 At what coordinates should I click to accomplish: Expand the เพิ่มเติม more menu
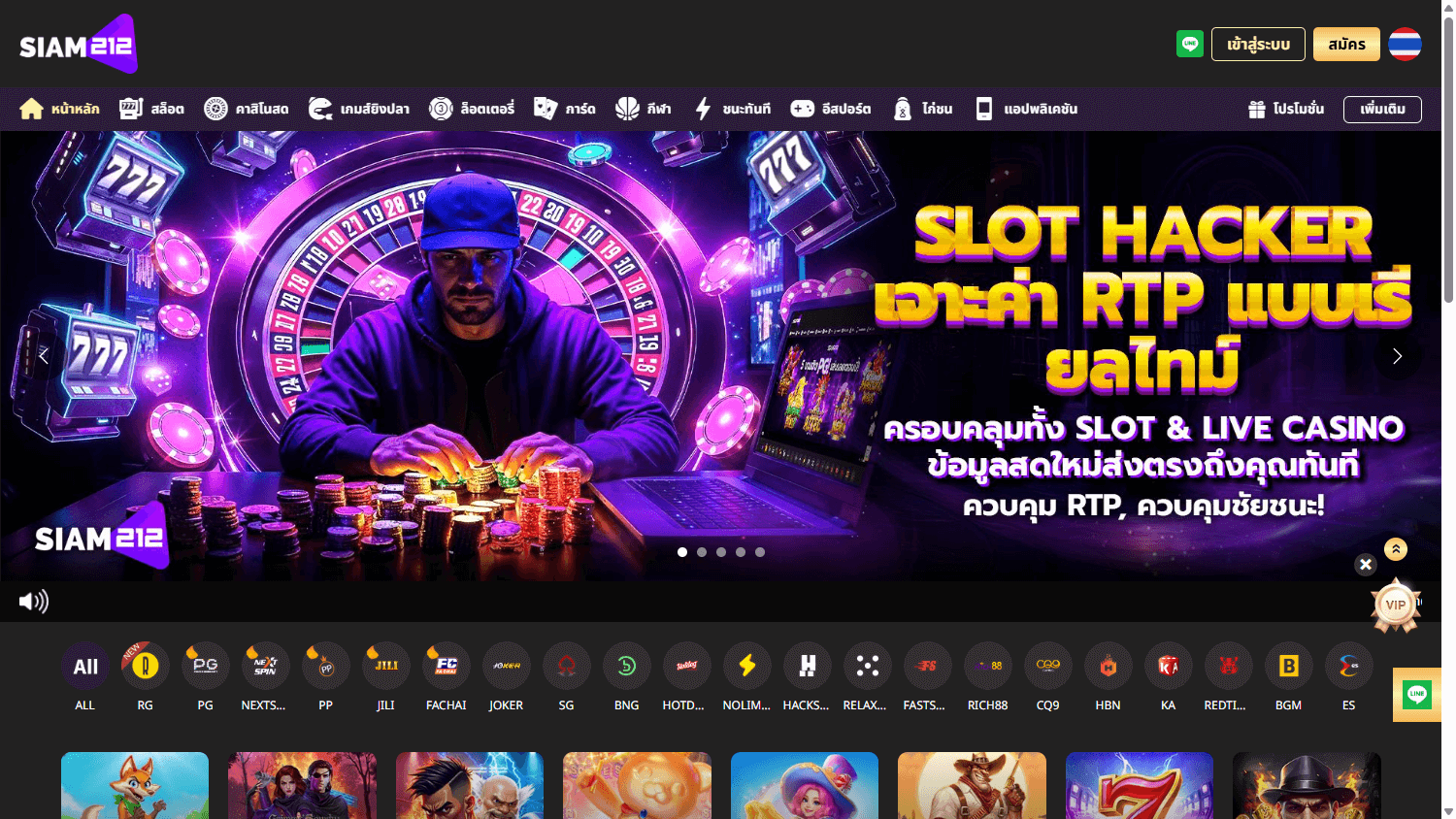[1381, 109]
